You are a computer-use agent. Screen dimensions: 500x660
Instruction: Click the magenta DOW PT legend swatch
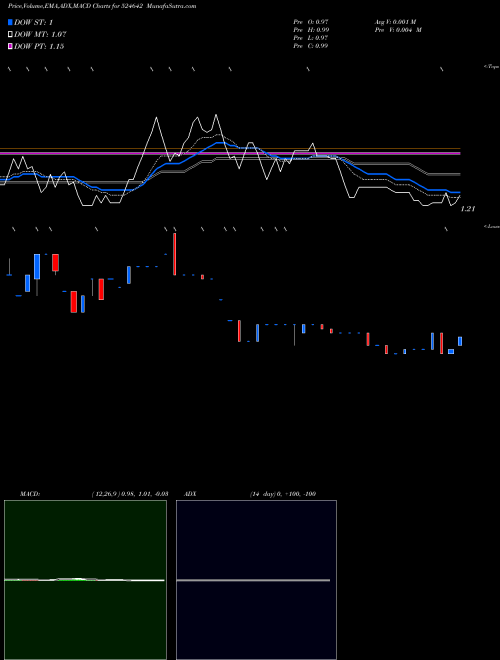coord(10,47)
